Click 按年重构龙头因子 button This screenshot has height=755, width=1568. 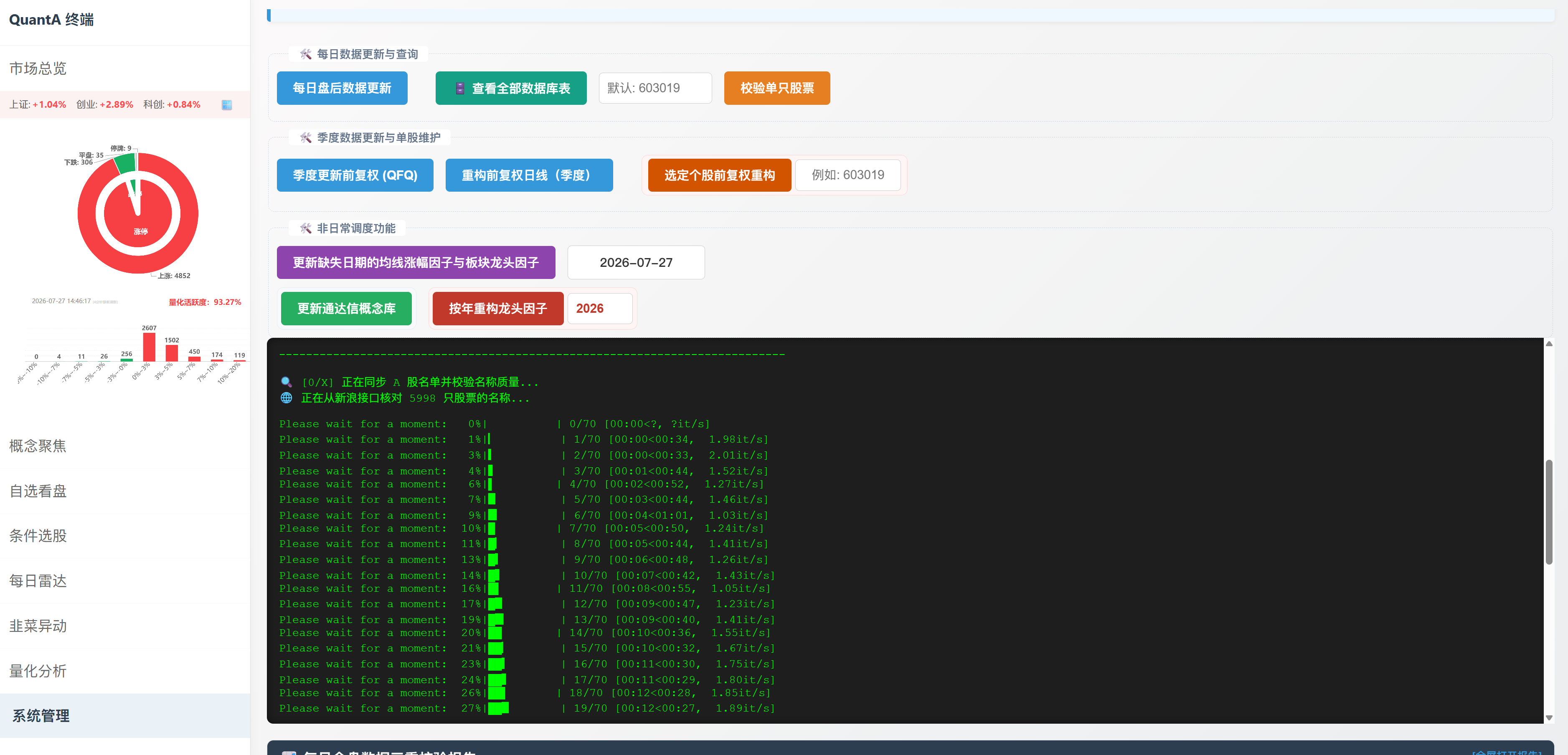tap(498, 309)
